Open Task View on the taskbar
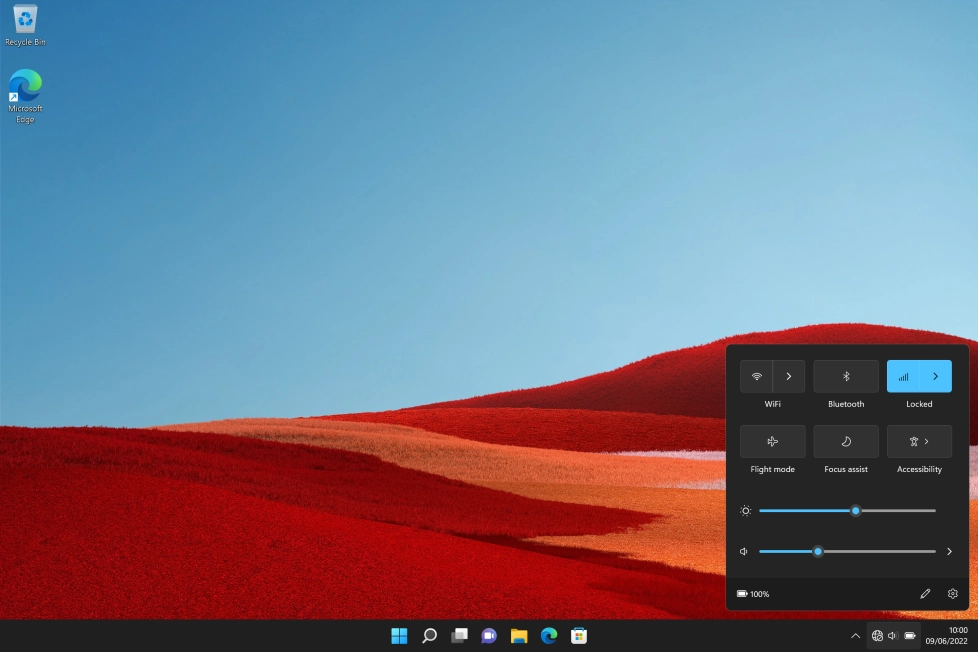 (459, 636)
